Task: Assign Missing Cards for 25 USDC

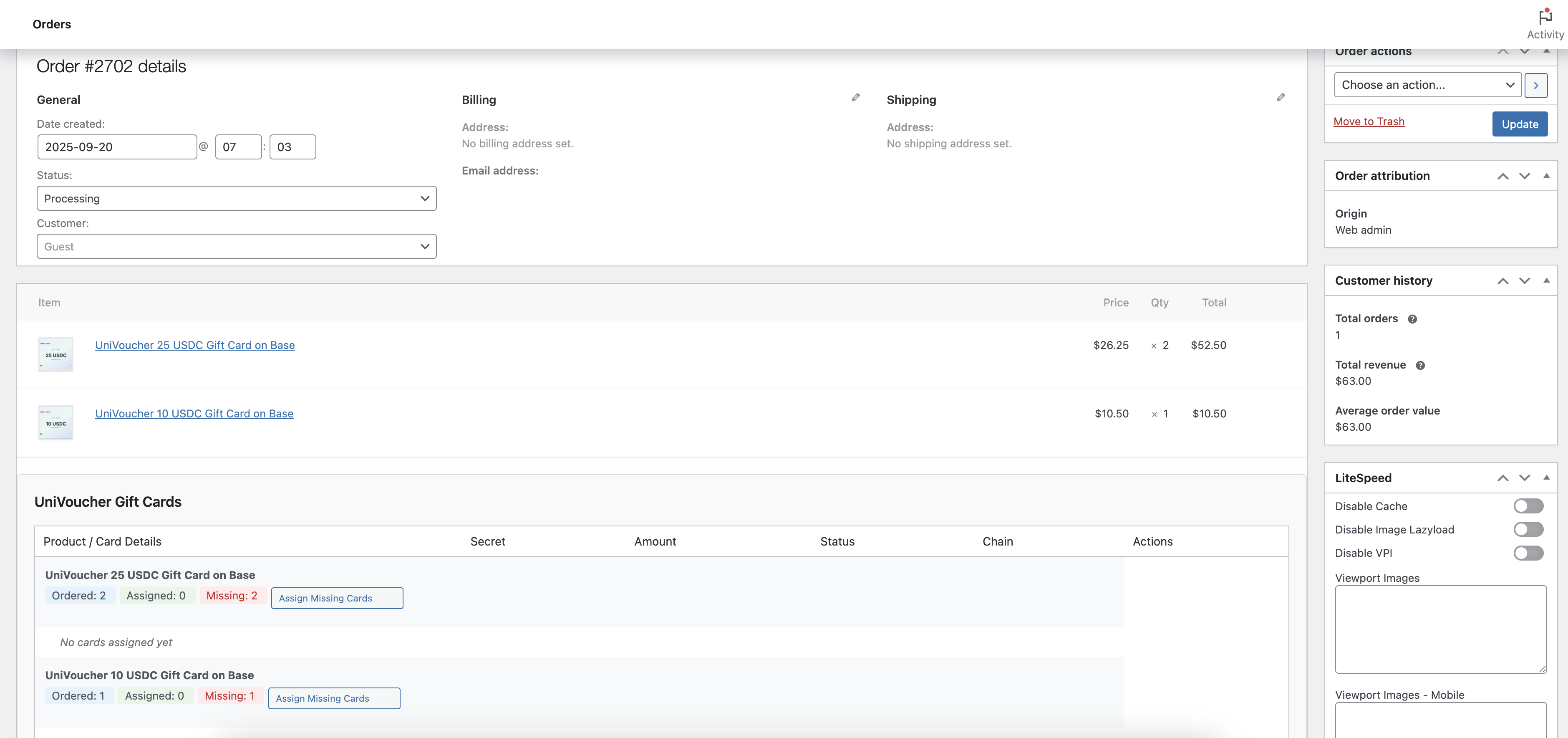Action: tap(337, 598)
